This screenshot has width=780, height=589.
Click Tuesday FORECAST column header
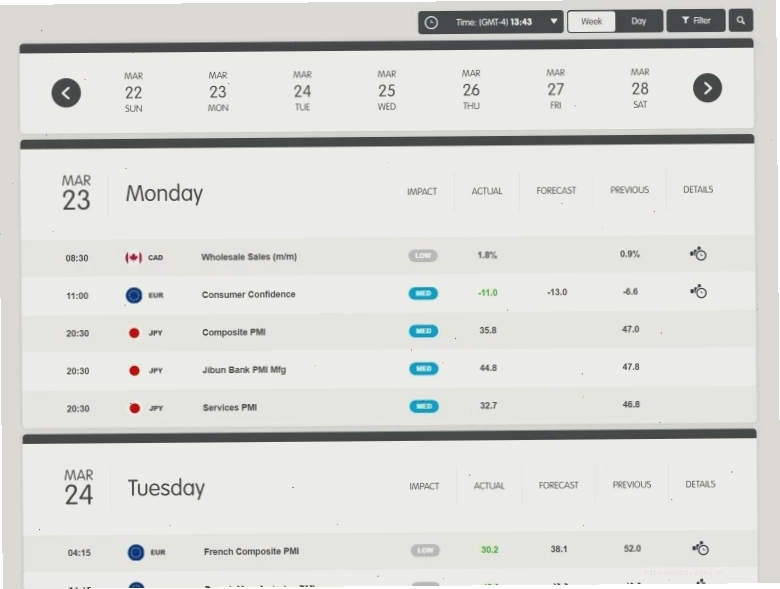(559, 485)
